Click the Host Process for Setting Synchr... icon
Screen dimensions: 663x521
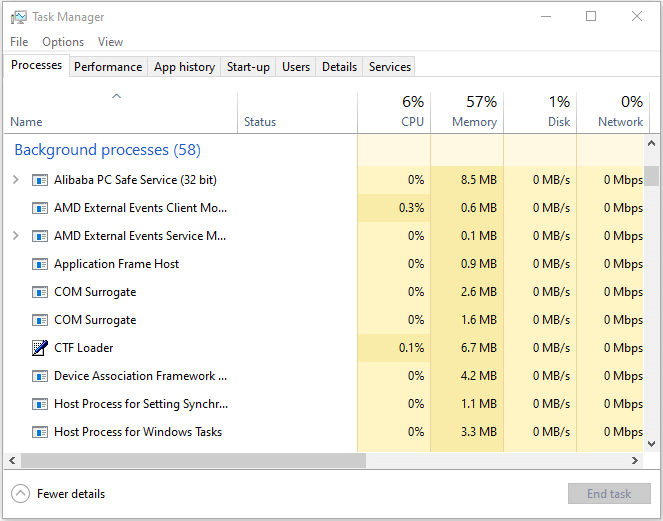(x=40, y=404)
